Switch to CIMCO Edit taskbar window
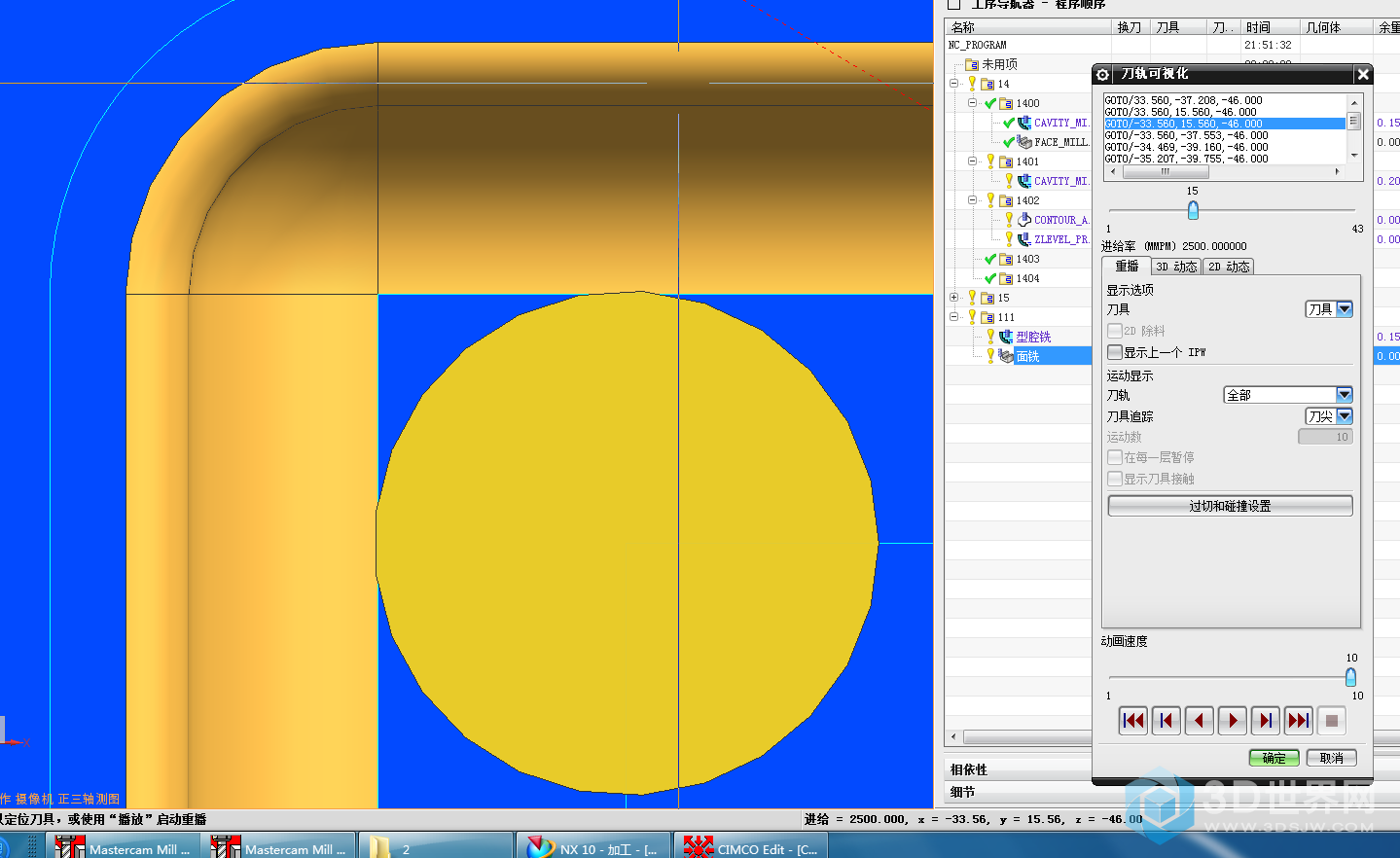 click(751, 846)
